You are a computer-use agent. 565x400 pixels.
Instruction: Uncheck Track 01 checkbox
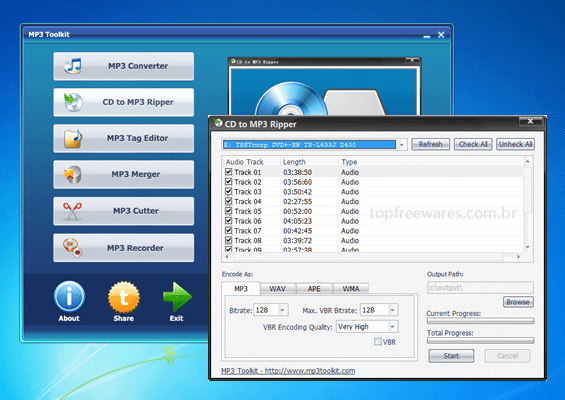click(228, 172)
